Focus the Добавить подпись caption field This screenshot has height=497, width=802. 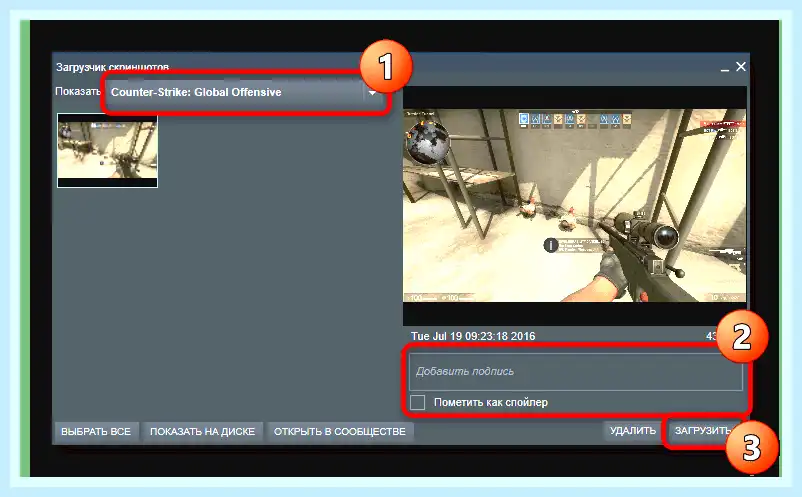click(575, 372)
